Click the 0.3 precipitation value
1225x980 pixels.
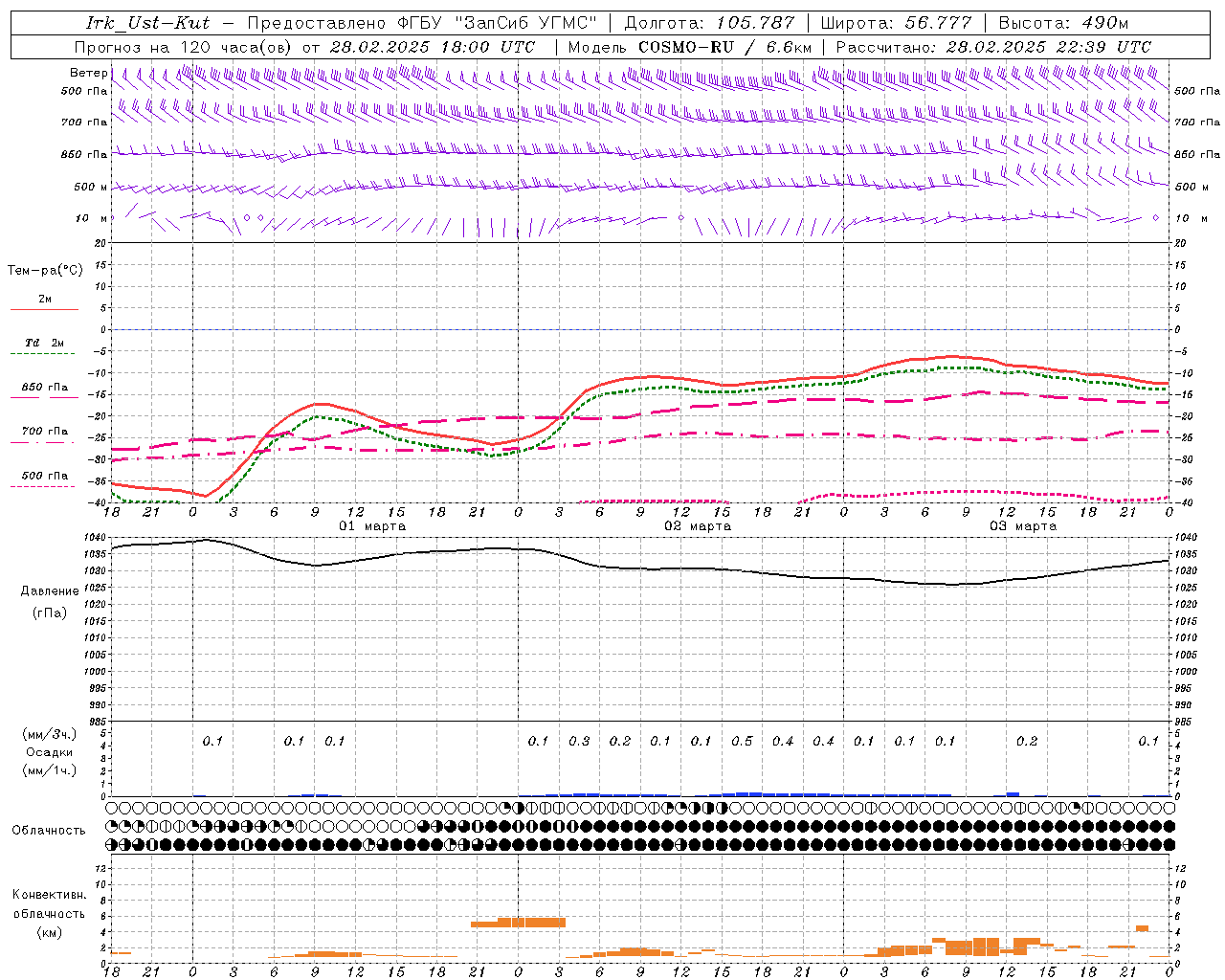(x=579, y=741)
